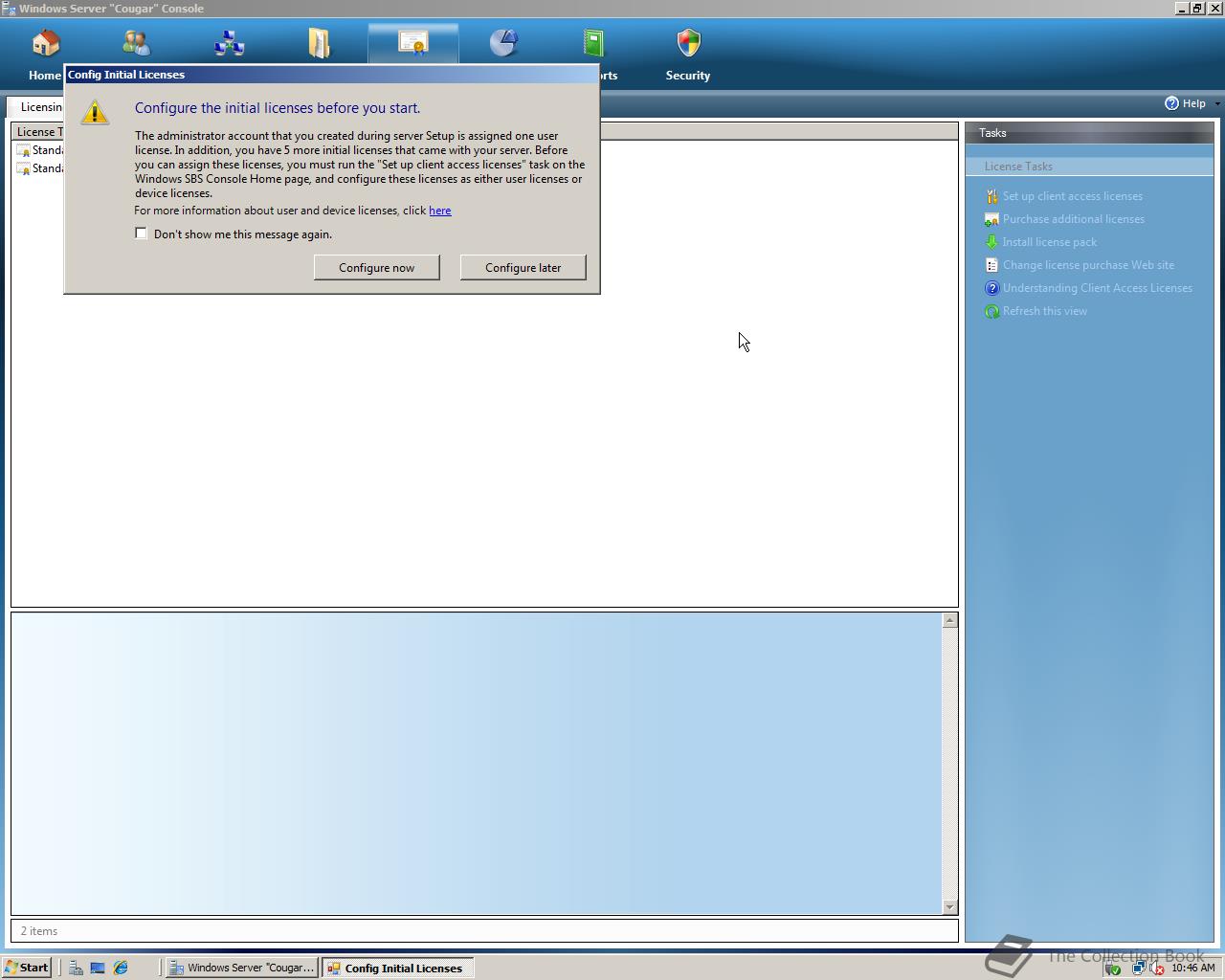Image resolution: width=1225 pixels, height=980 pixels.
Task: Click the details pane scroll up arrow
Action: (x=949, y=620)
